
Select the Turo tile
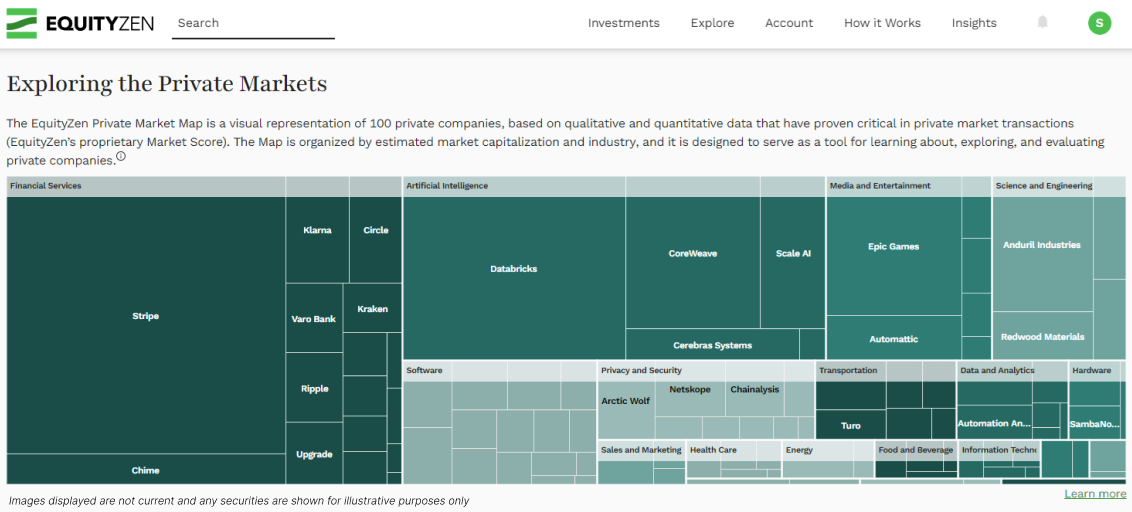850,425
